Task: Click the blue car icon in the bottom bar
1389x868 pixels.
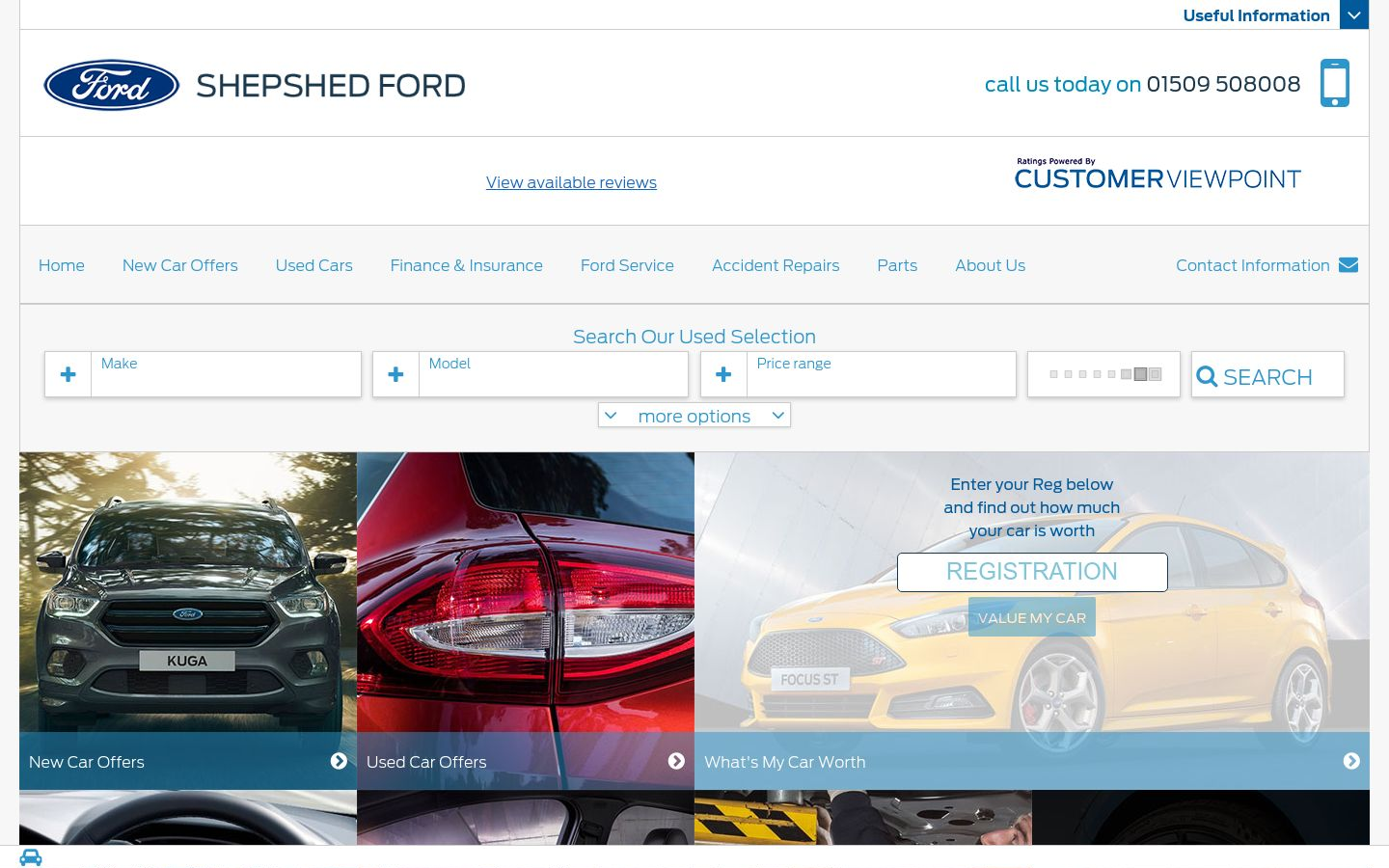Action: click(31, 857)
